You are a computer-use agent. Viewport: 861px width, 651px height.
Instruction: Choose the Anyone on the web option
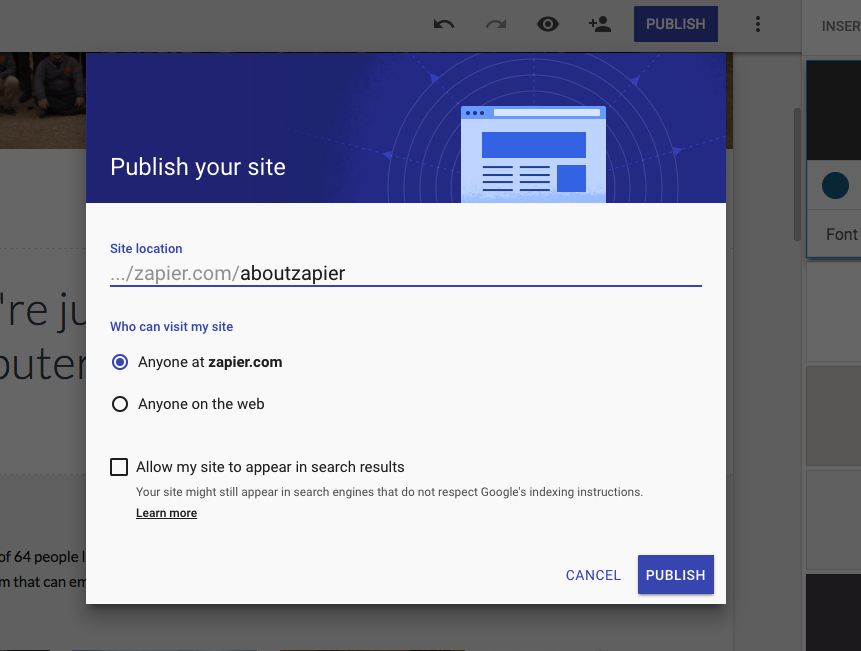click(120, 404)
